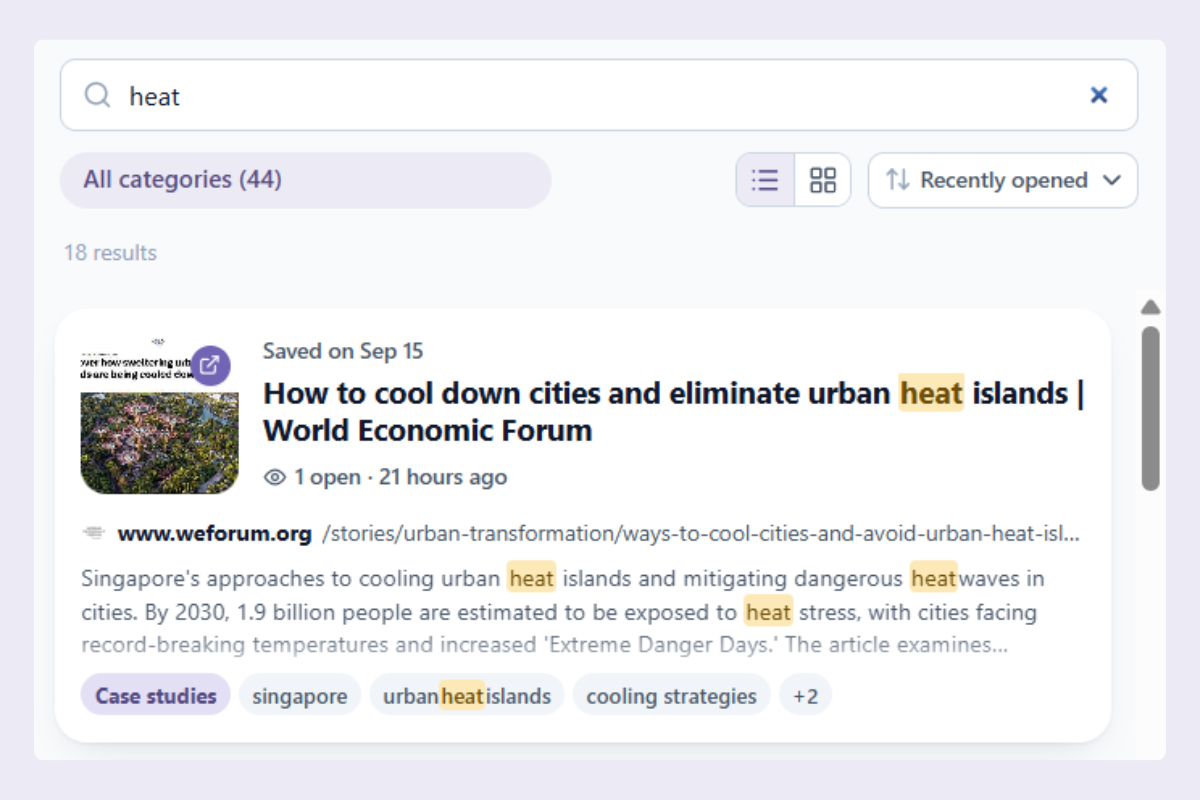1200x800 pixels.
Task: Click the article summary paragraph
Action: point(562,612)
